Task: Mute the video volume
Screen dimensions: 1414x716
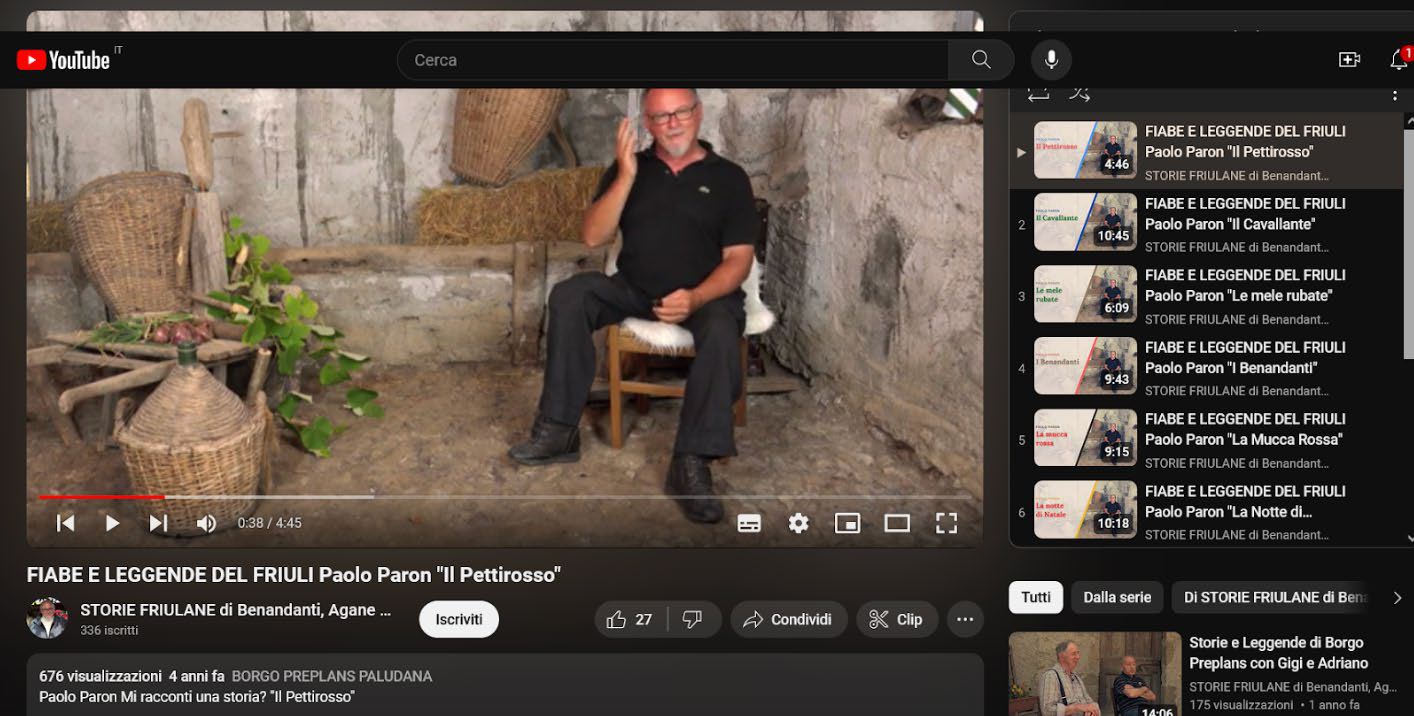Action: point(206,523)
